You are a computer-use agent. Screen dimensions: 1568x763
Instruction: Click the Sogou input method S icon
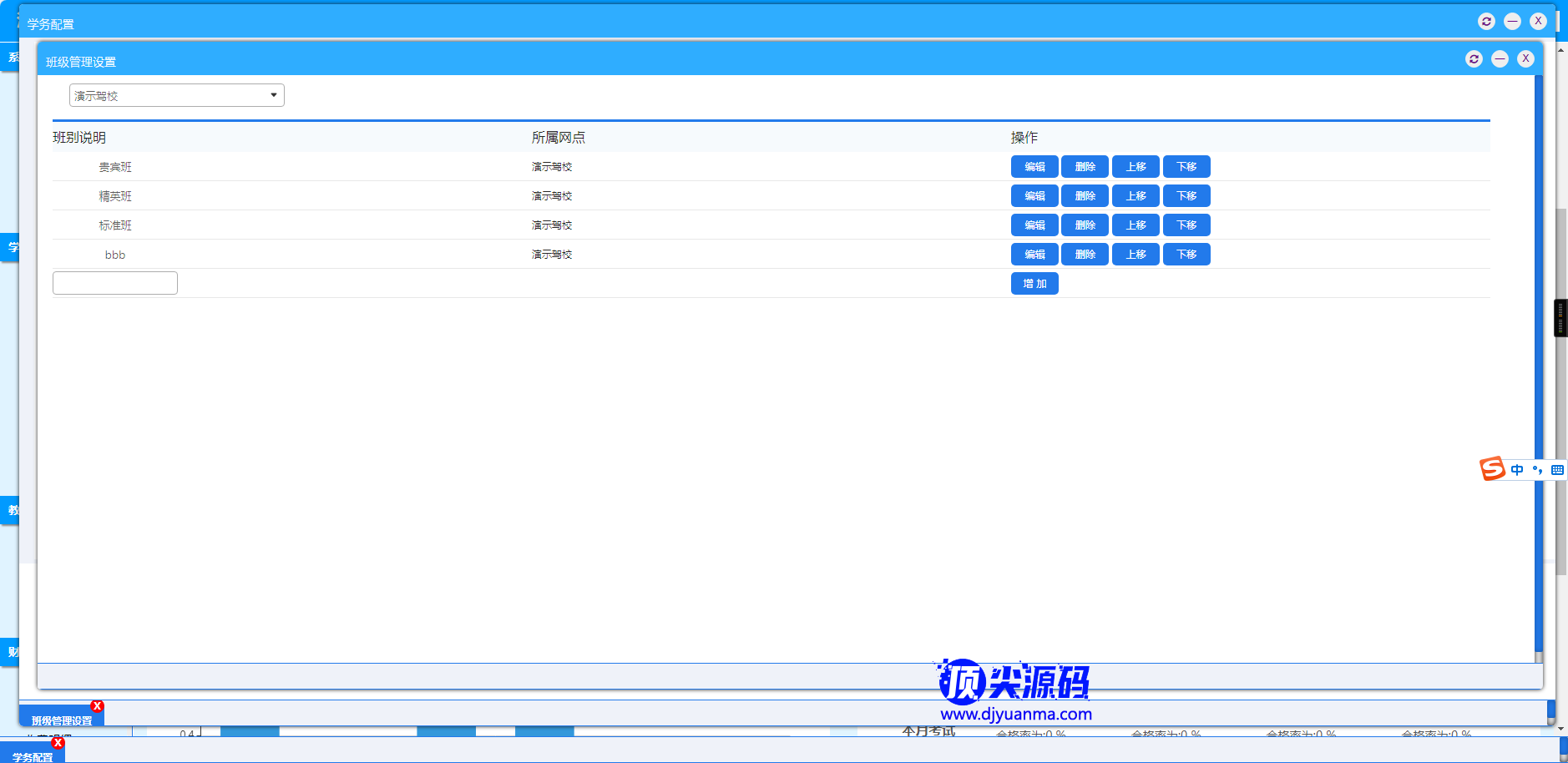(x=1492, y=469)
